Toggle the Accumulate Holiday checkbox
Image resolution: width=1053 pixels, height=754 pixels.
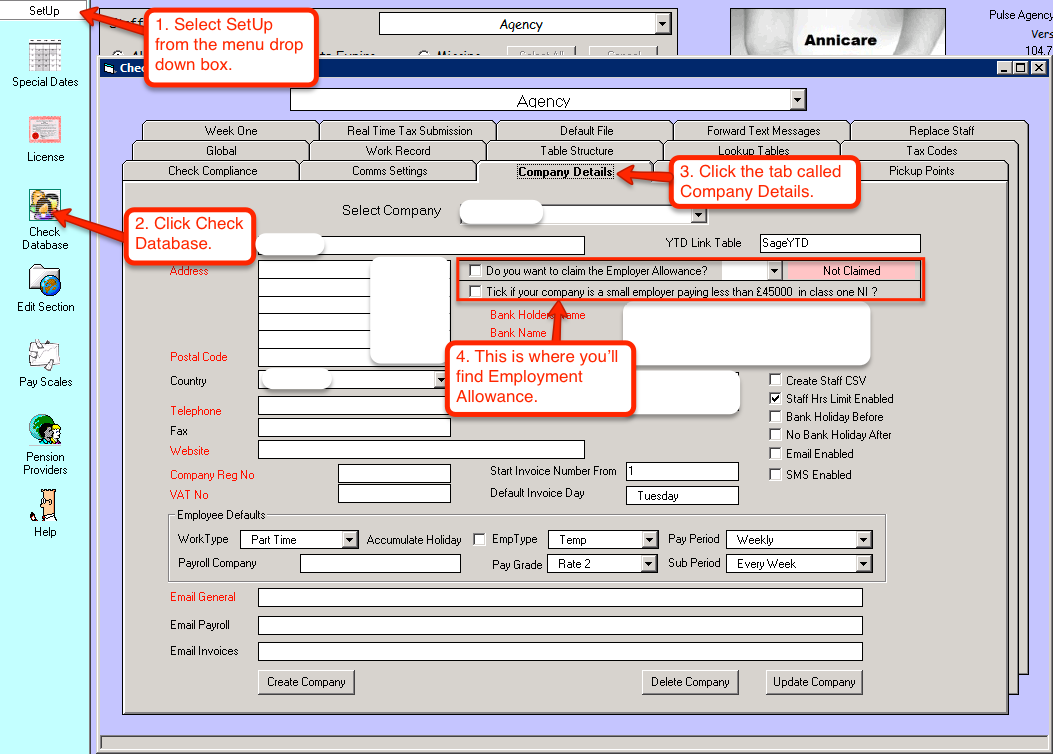(479, 540)
